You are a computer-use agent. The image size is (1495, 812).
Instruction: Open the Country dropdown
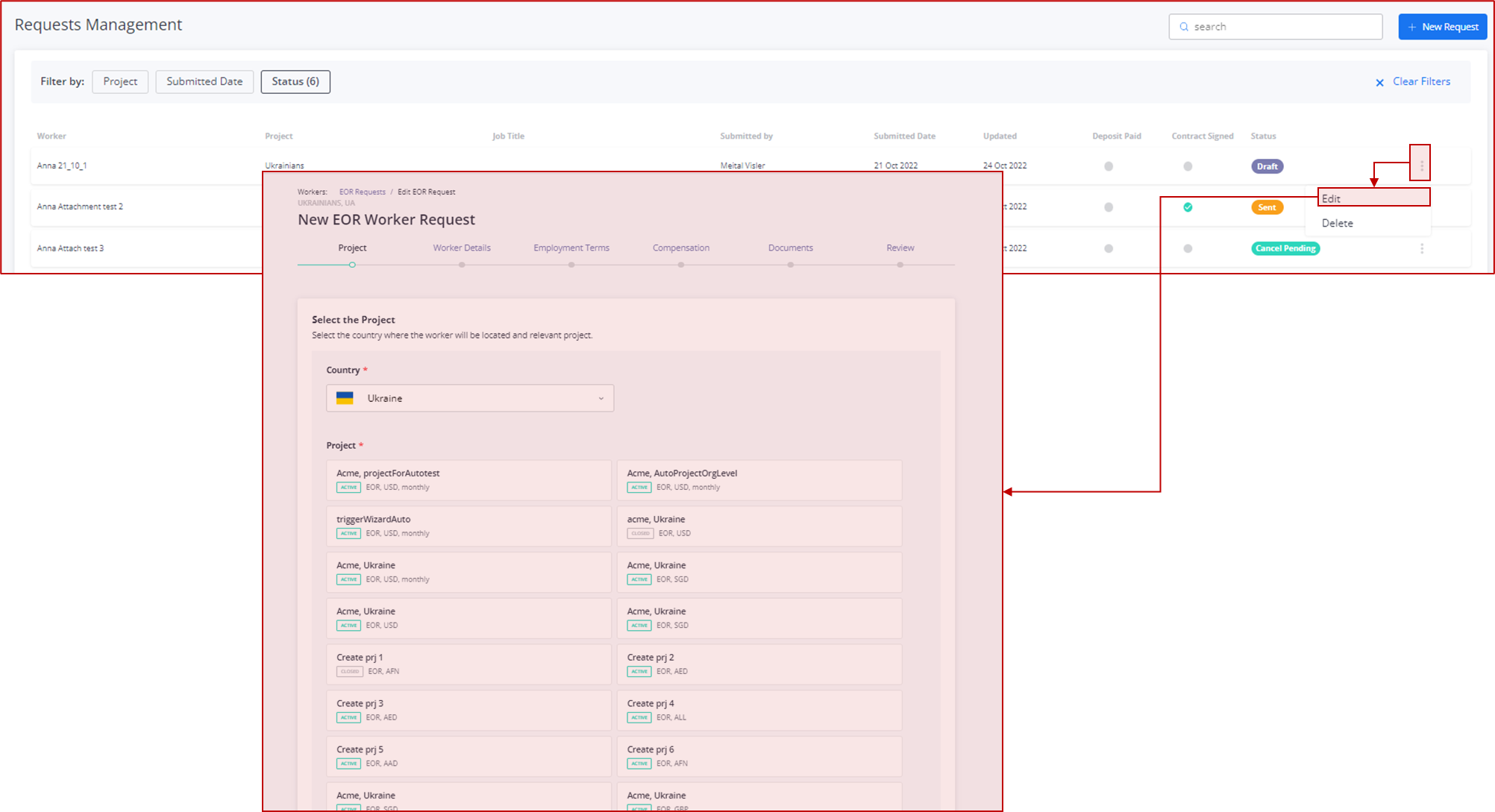tap(601, 397)
